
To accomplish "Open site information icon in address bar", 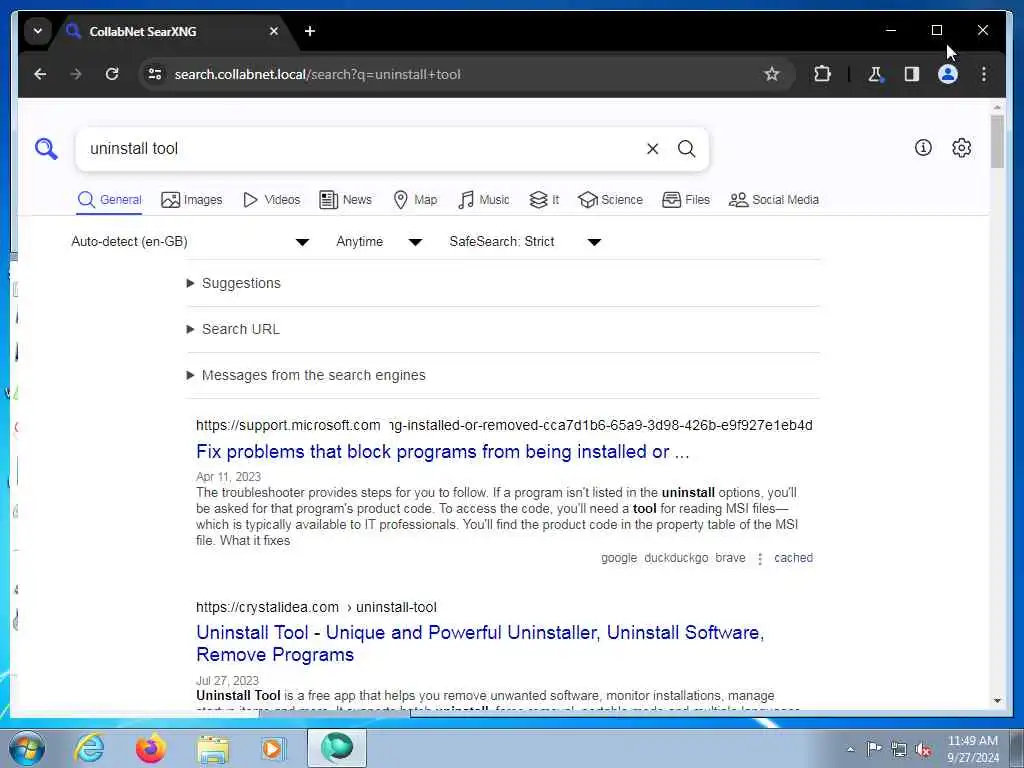I will click(155, 74).
